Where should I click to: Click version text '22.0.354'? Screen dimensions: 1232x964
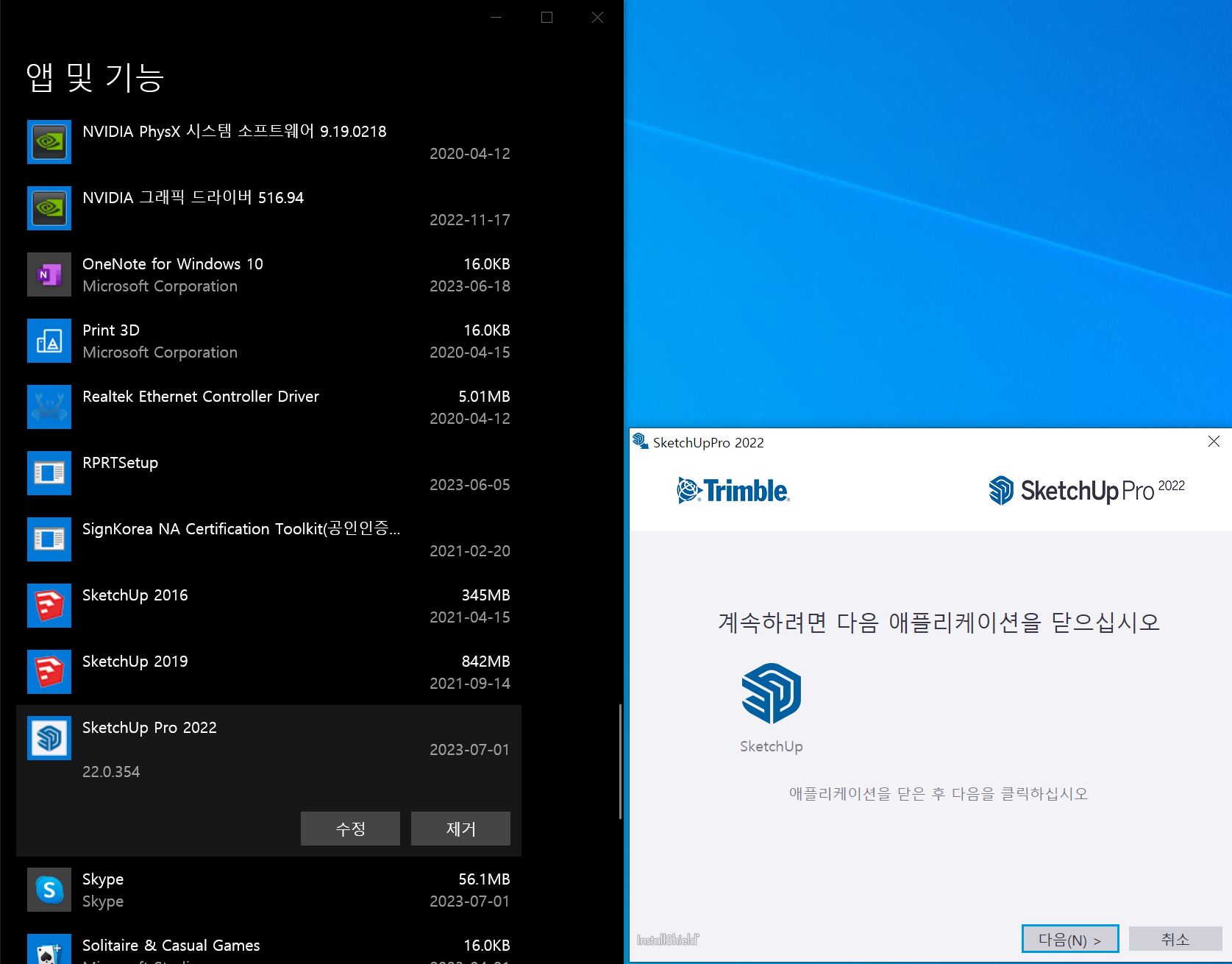click(x=111, y=771)
